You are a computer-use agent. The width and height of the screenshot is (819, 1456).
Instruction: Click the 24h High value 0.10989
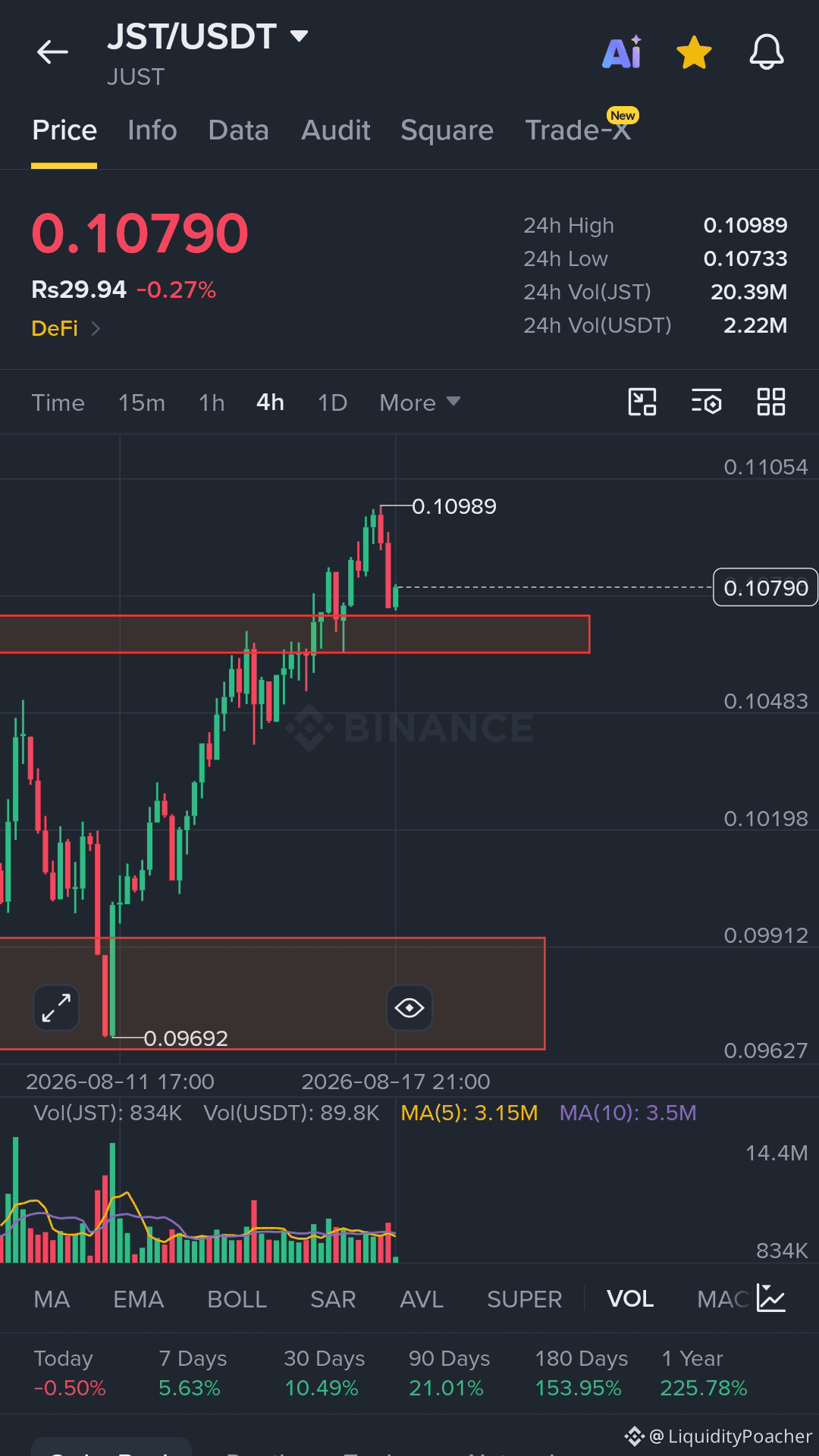point(745,225)
